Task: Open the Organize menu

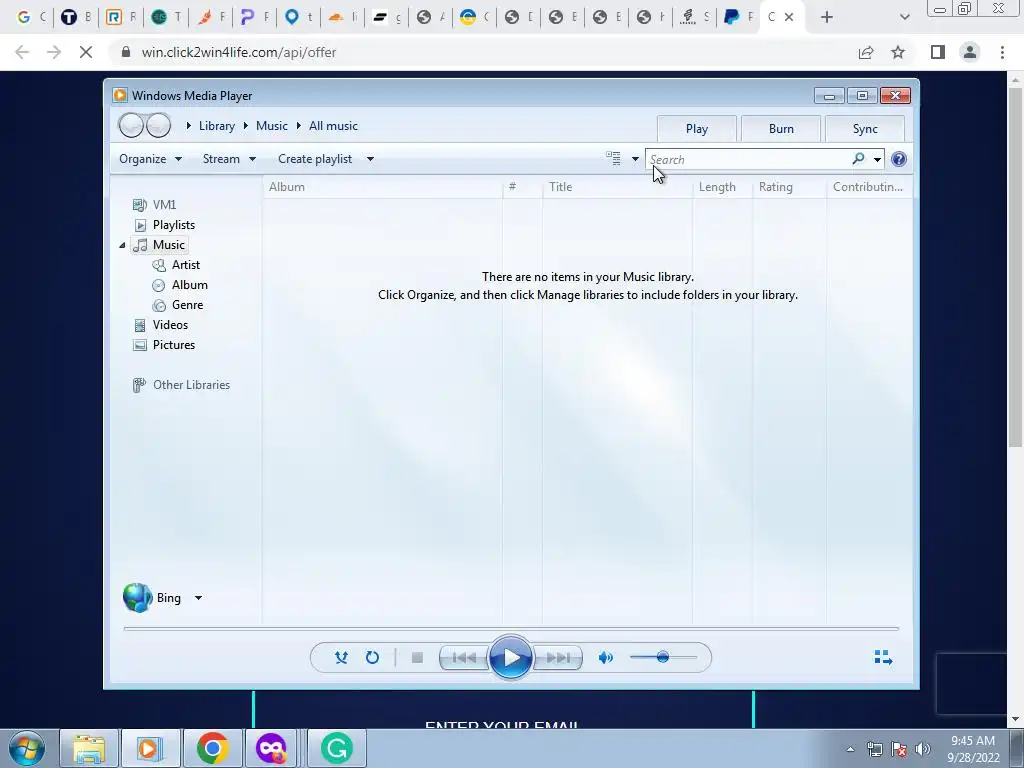Action: click(150, 159)
